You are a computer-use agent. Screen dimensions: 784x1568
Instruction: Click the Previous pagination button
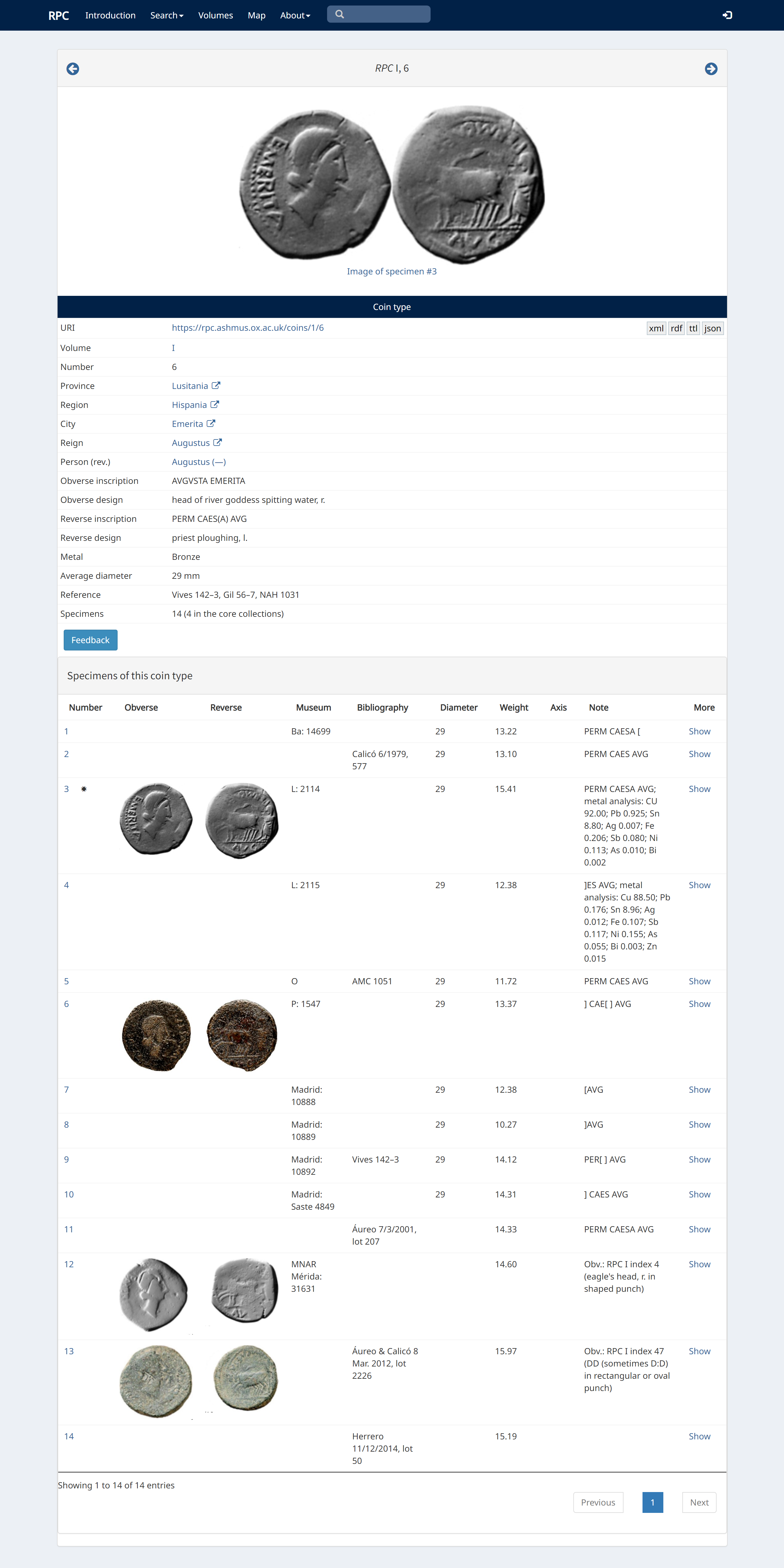pos(598,1502)
